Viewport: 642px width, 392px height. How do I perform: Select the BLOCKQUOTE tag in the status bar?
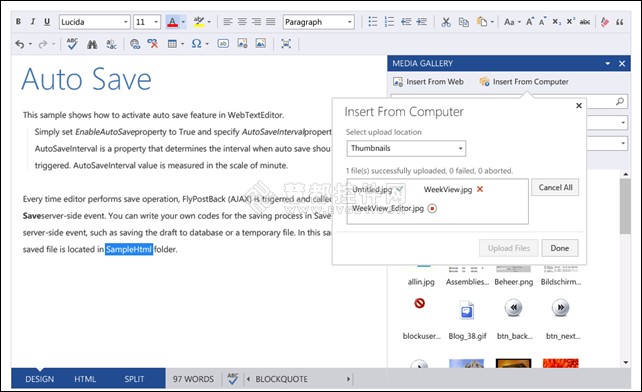point(281,379)
